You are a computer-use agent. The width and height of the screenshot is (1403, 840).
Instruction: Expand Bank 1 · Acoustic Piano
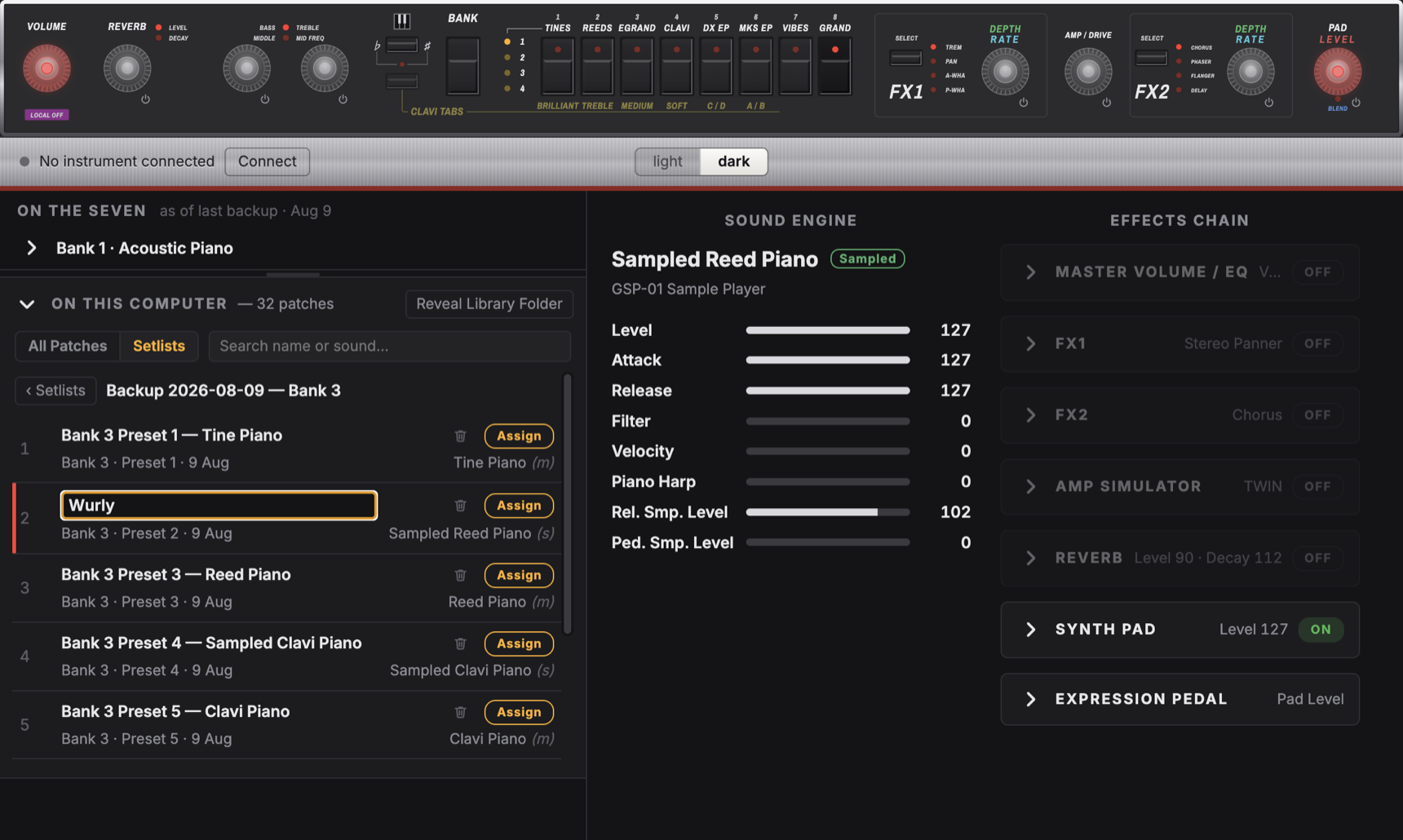31,248
